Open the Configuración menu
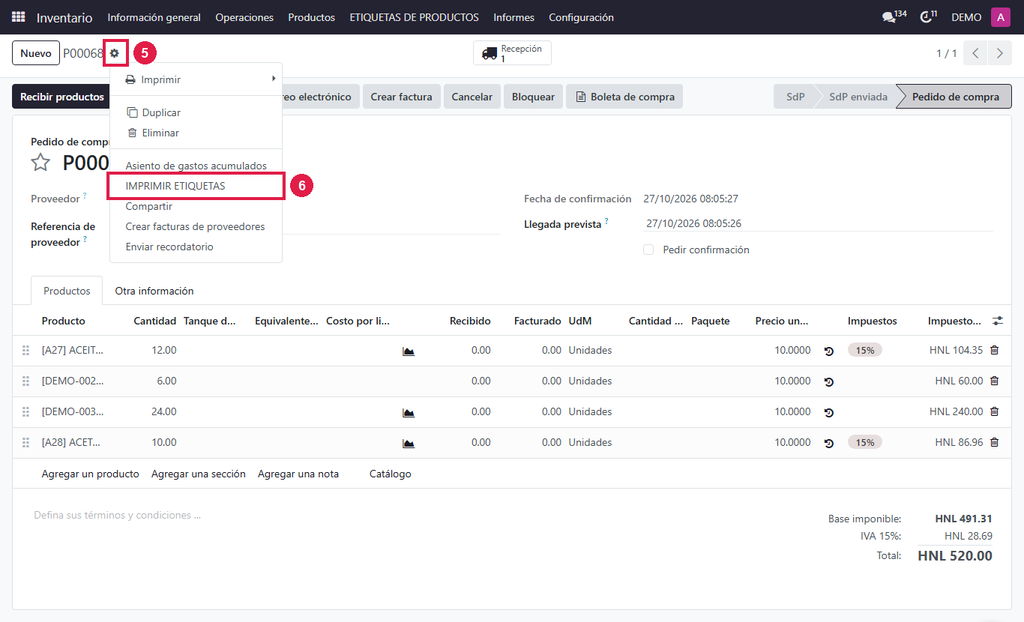Image resolution: width=1024 pixels, height=622 pixels. pyautogui.click(x=581, y=18)
